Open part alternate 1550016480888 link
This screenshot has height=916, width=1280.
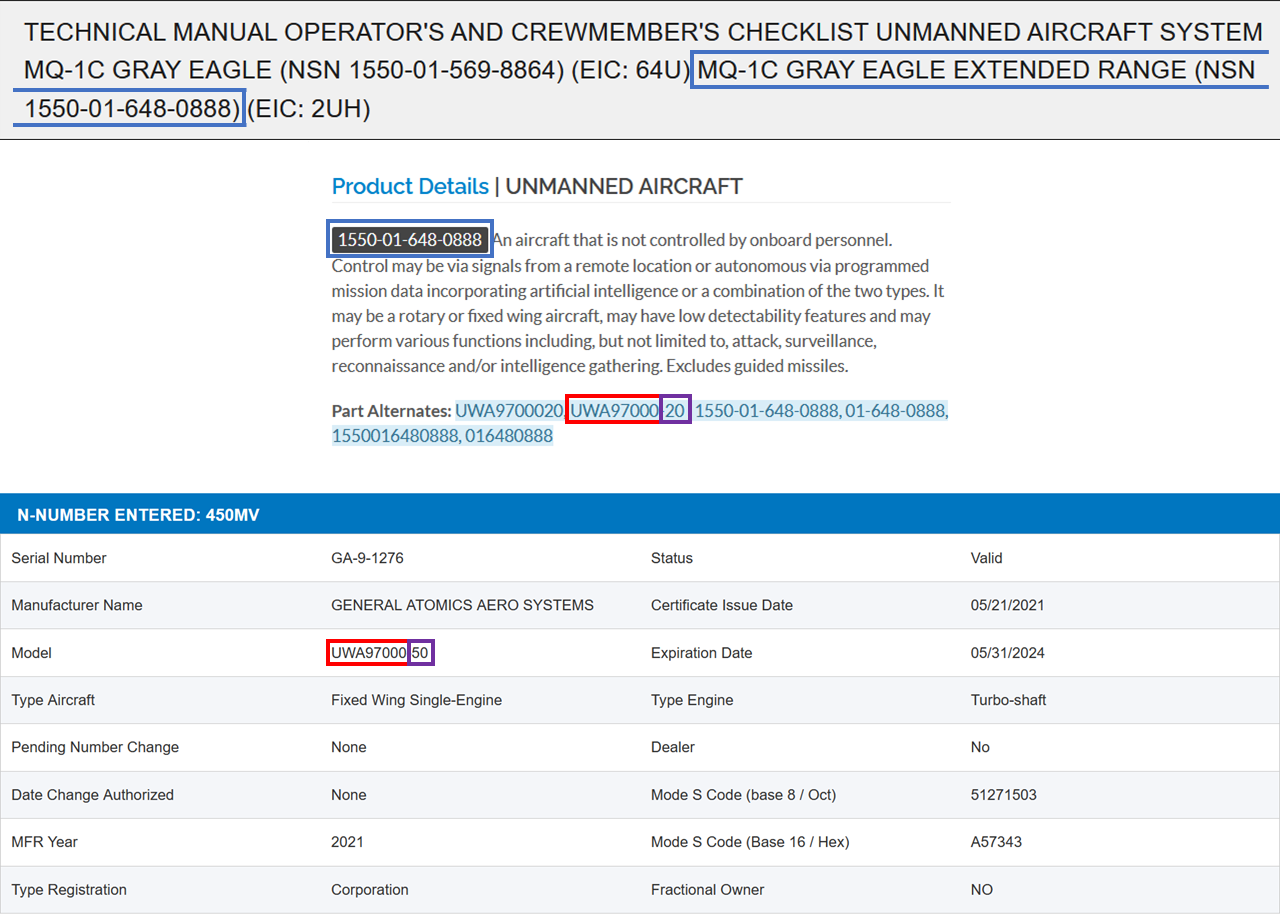pyautogui.click(x=396, y=436)
